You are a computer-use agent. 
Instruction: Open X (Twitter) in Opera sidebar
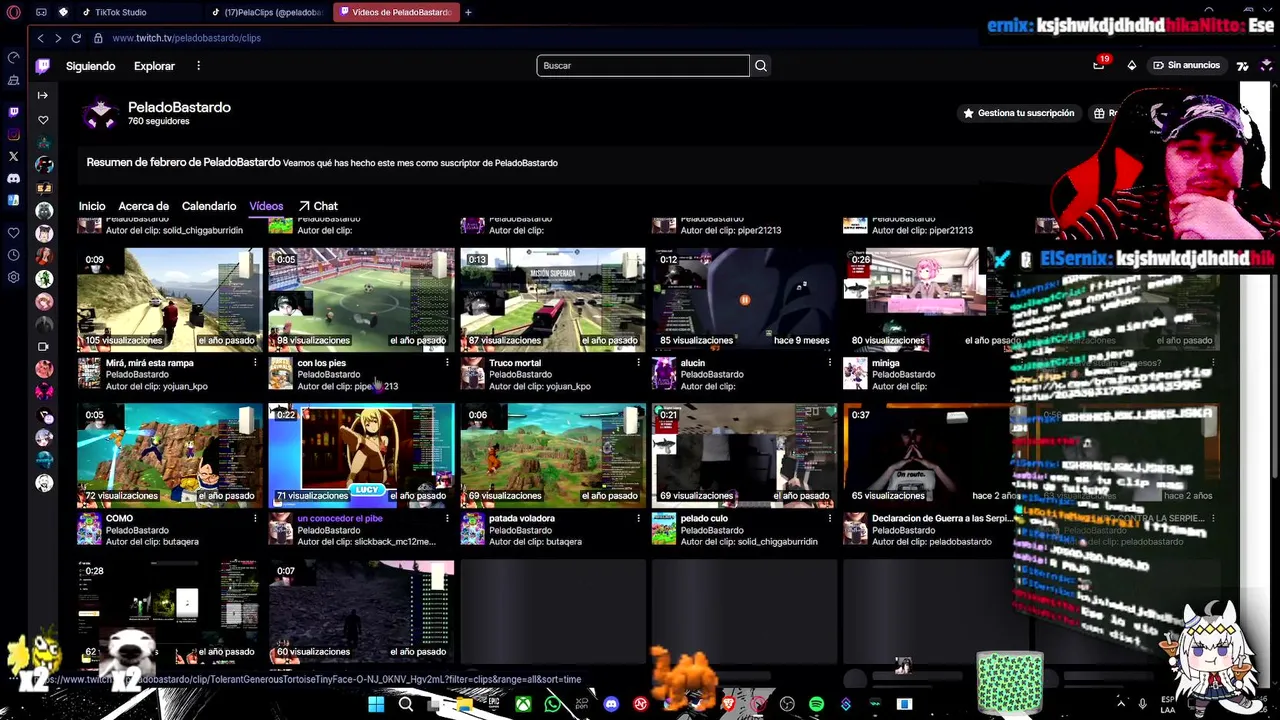pos(14,156)
